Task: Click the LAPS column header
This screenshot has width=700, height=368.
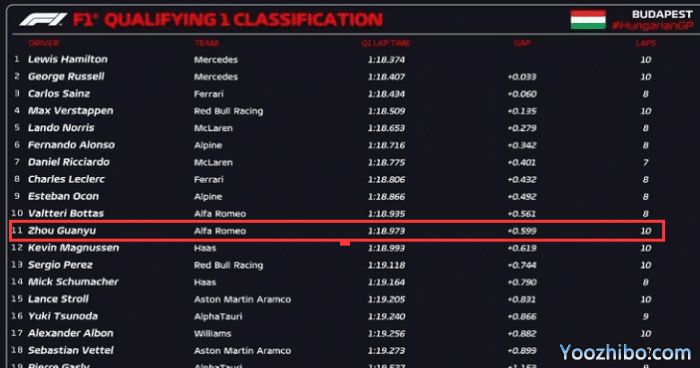Action: coord(646,43)
